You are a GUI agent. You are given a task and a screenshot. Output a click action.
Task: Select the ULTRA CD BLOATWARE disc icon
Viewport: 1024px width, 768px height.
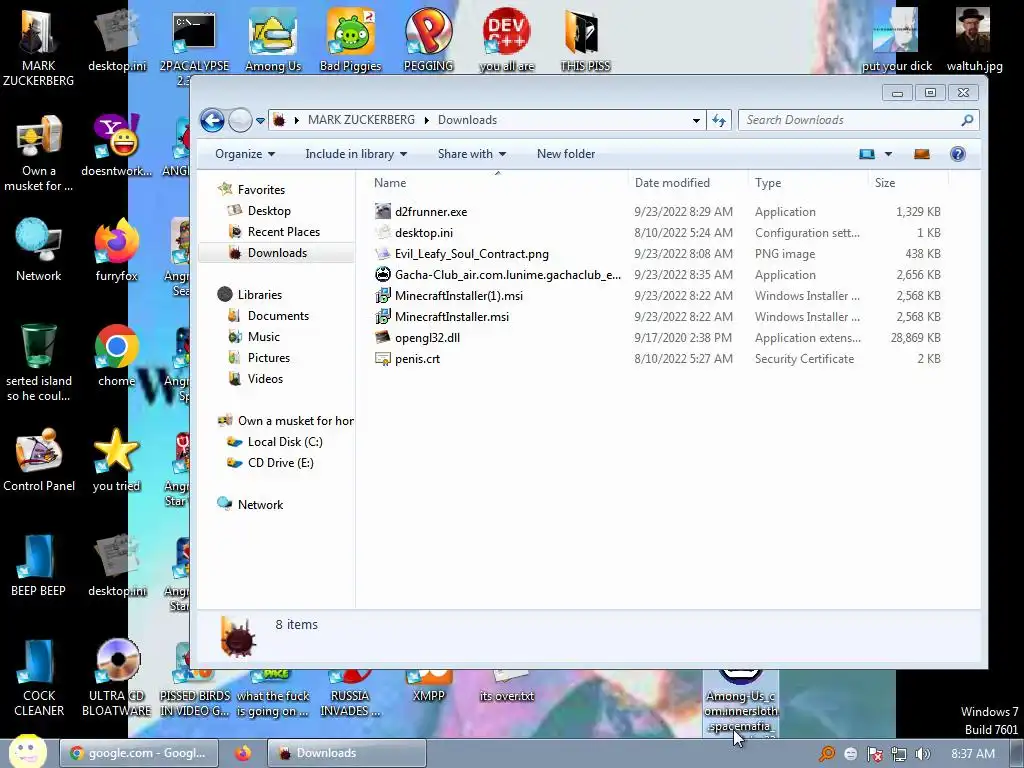click(117, 678)
